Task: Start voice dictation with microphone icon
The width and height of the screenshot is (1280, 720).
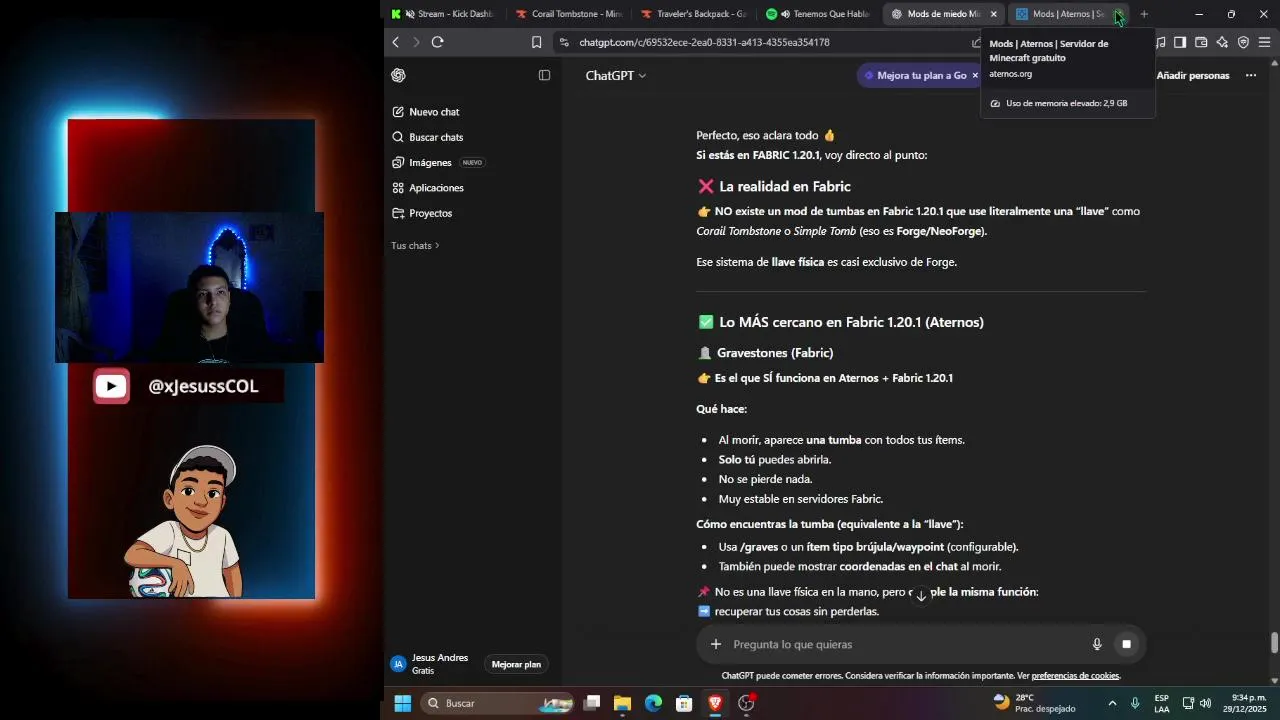Action: [1097, 644]
